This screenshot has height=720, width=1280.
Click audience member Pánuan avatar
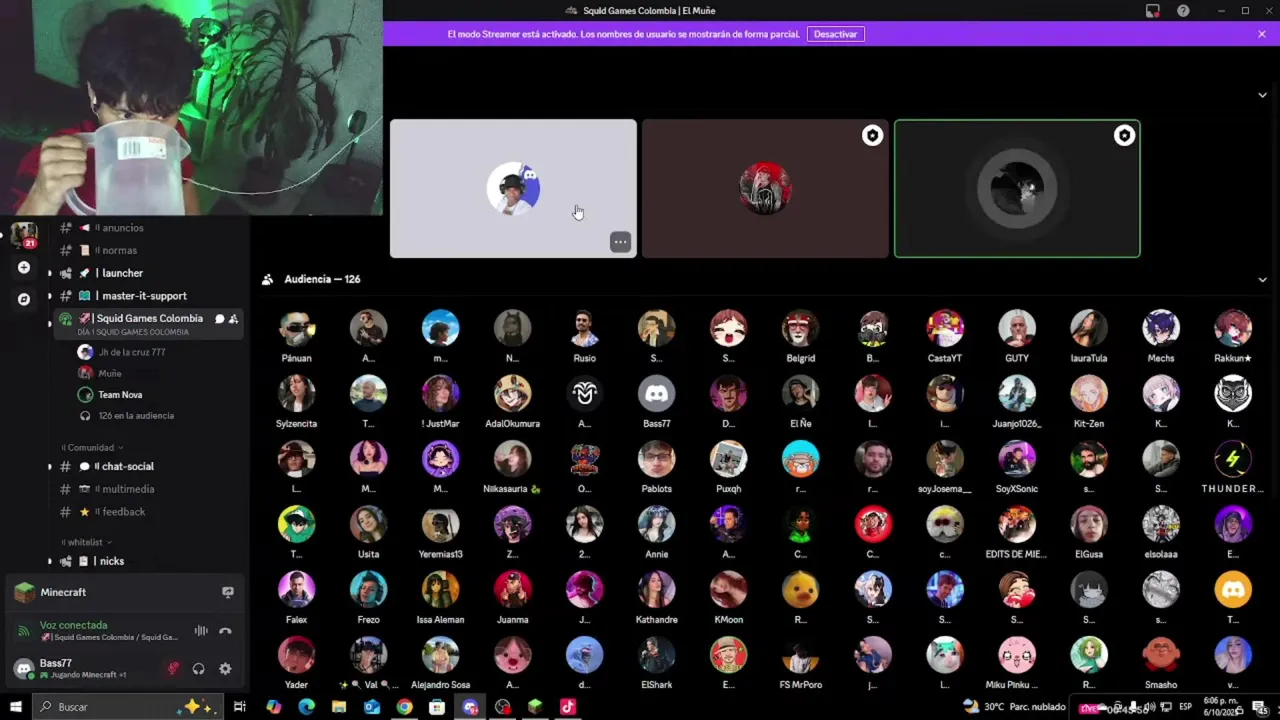pos(296,328)
